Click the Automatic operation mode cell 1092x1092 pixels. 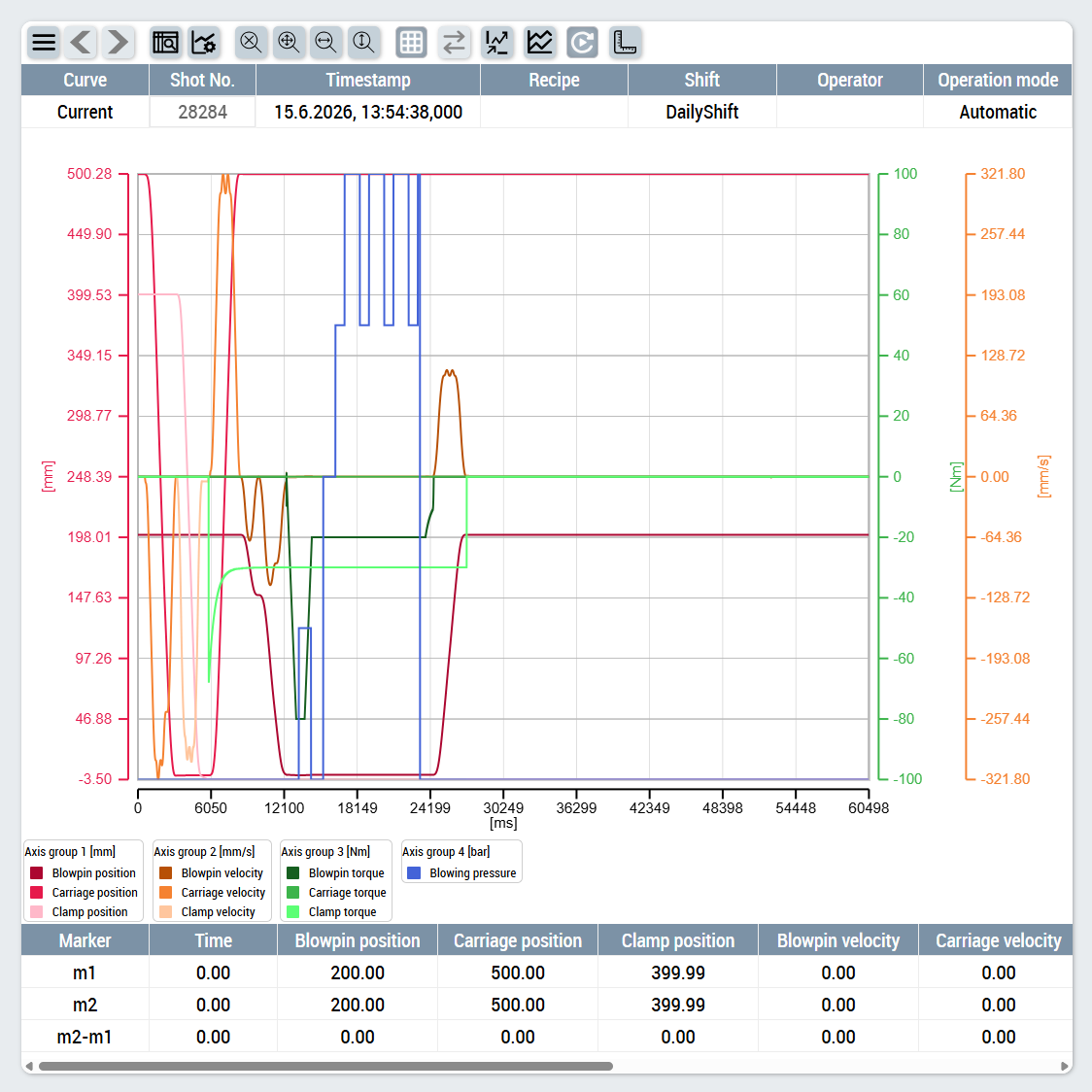(x=998, y=112)
